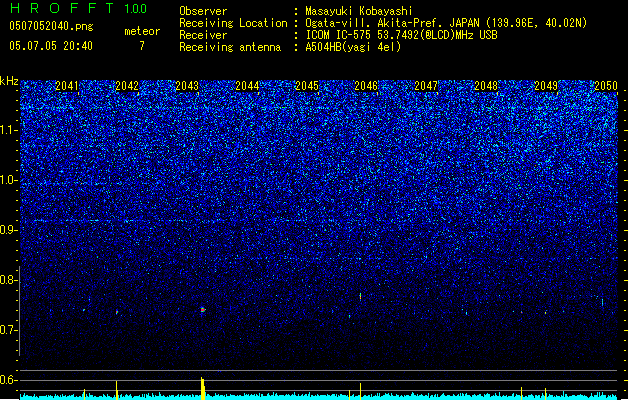Image resolution: width=629 pixels, height=400 pixels.
Task: Click the 2041 time marker
Action: [67, 86]
